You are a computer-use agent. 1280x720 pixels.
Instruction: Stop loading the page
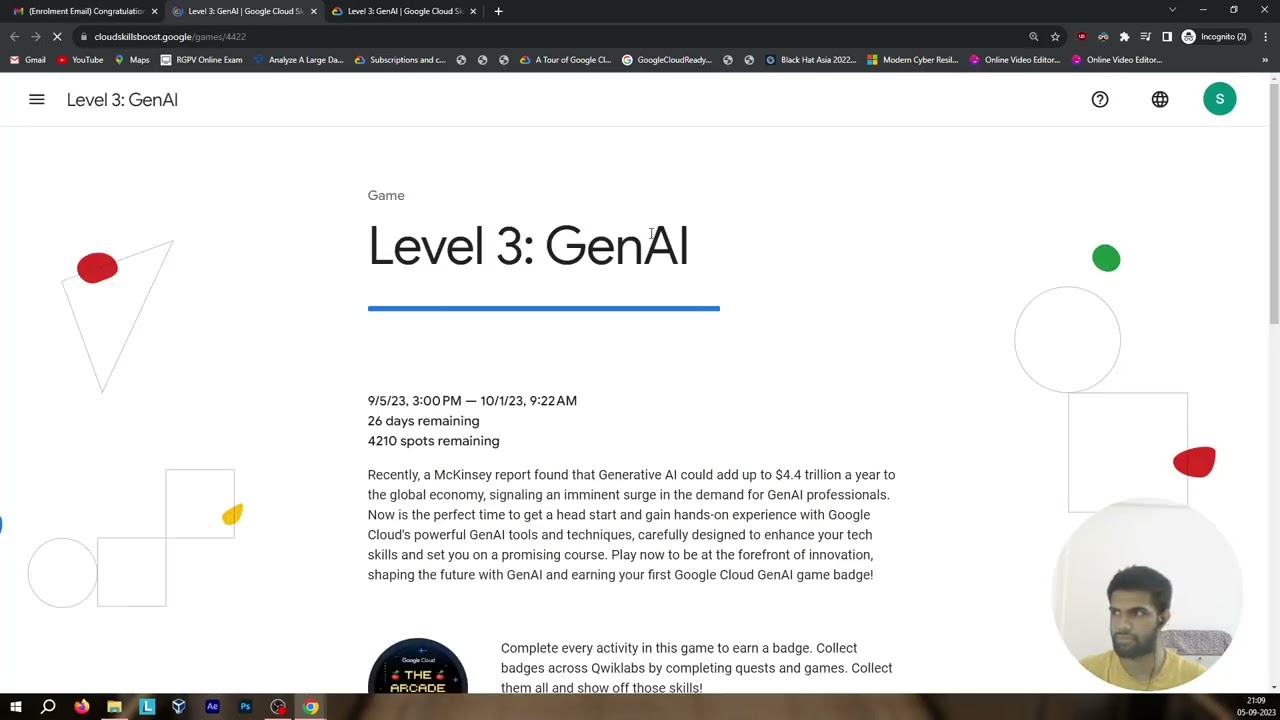click(x=57, y=37)
